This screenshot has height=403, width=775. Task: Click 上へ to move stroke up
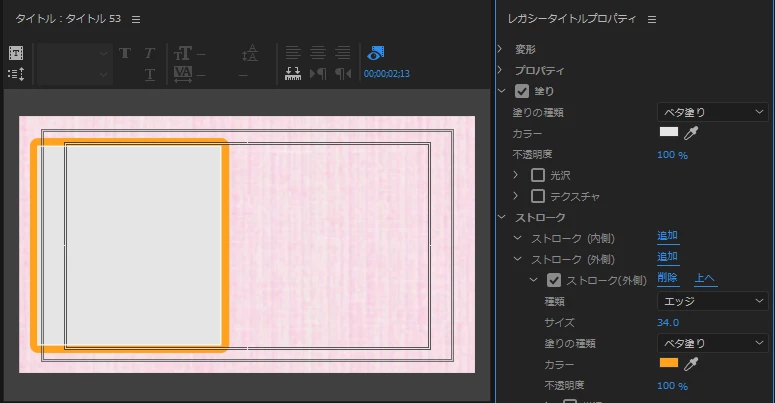[705, 278]
